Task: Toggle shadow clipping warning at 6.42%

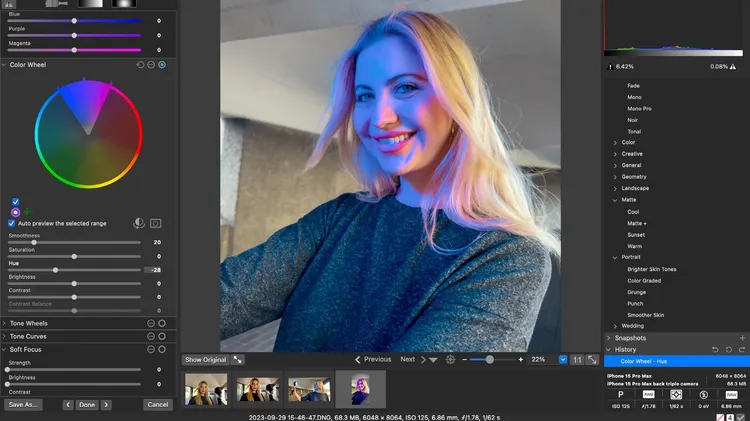Action: pyautogui.click(x=609, y=66)
